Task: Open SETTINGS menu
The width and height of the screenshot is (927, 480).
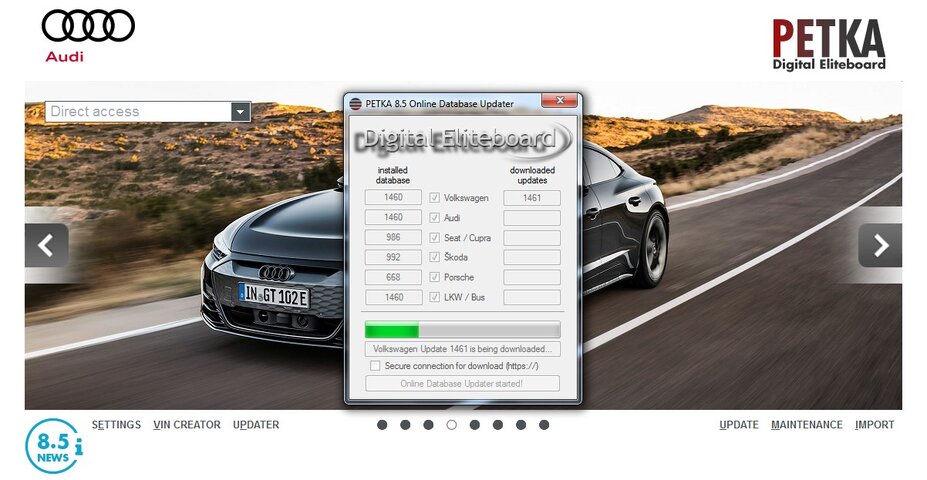Action: (116, 424)
